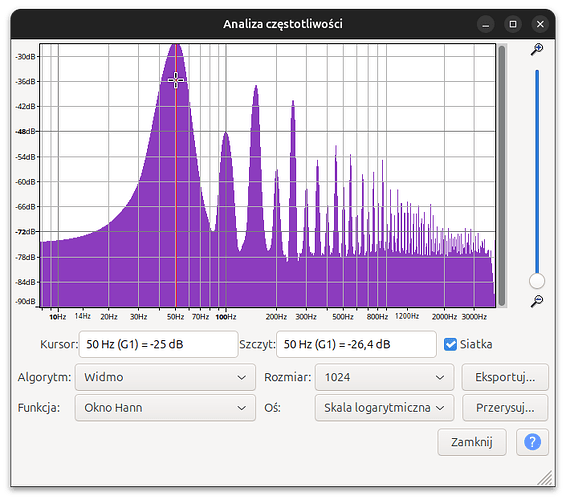This screenshot has width=565, height=500.
Task: Open the Algorytm dropdown showing Widmo
Action: click(x=165, y=377)
